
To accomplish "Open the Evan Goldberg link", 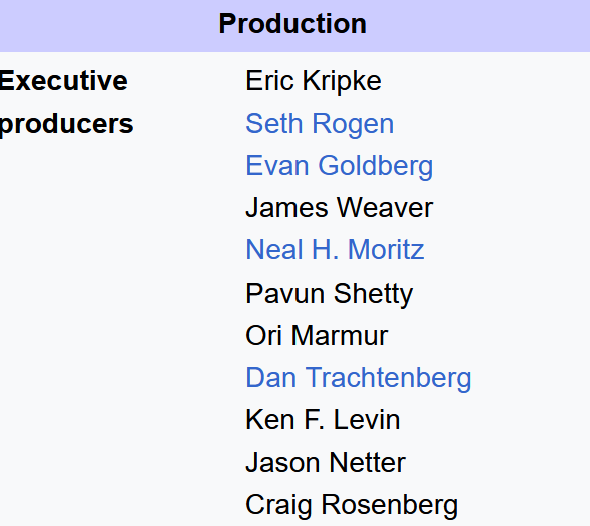I will point(339,166).
